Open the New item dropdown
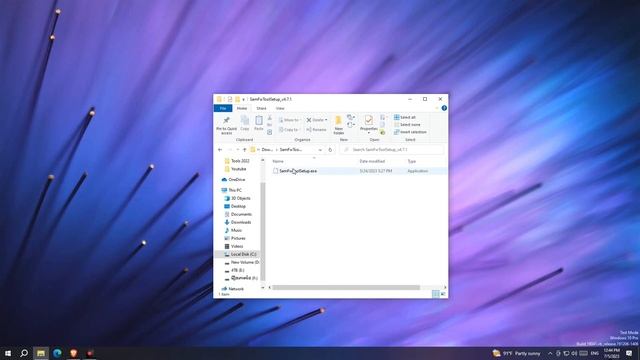This screenshot has height=360, width=640. (x=351, y=118)
